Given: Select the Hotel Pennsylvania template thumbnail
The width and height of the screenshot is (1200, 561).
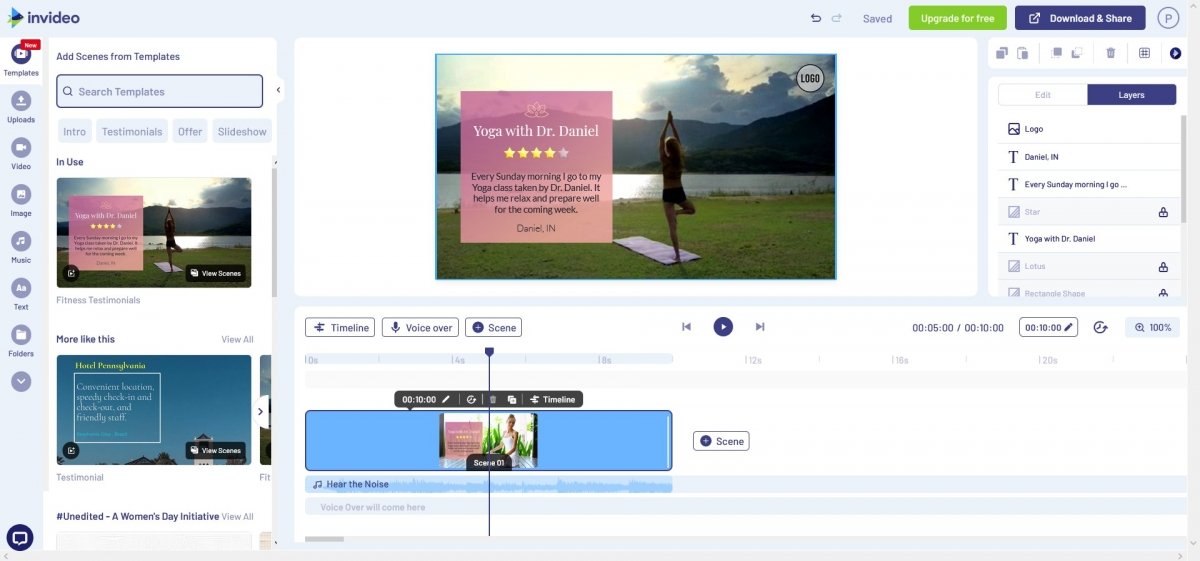Looking at the screenshot, I should pyautogui.click(x=154, y=410).
